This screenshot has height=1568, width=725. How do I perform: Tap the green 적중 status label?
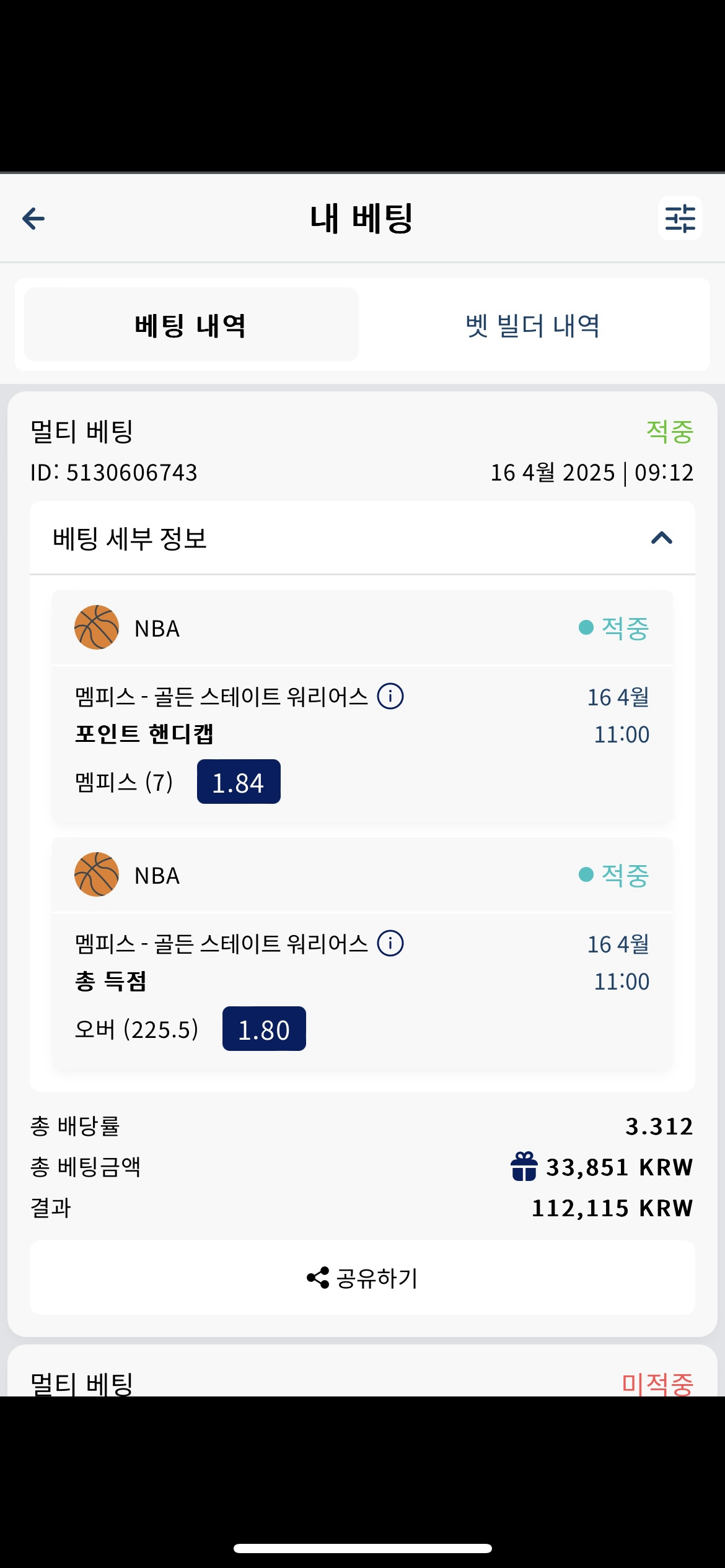[x=669, y=432]
